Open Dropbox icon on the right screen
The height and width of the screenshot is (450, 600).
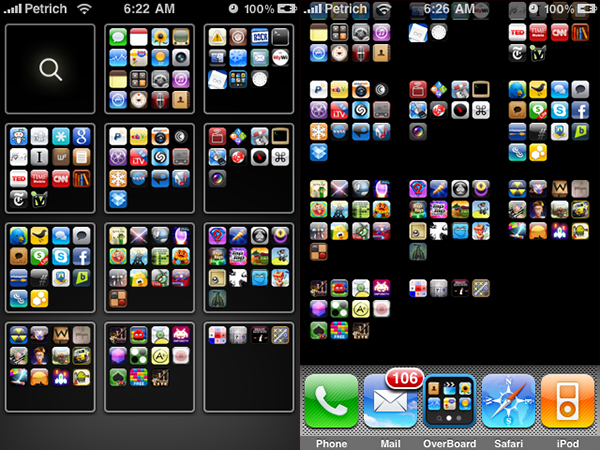tap(318, 153)
